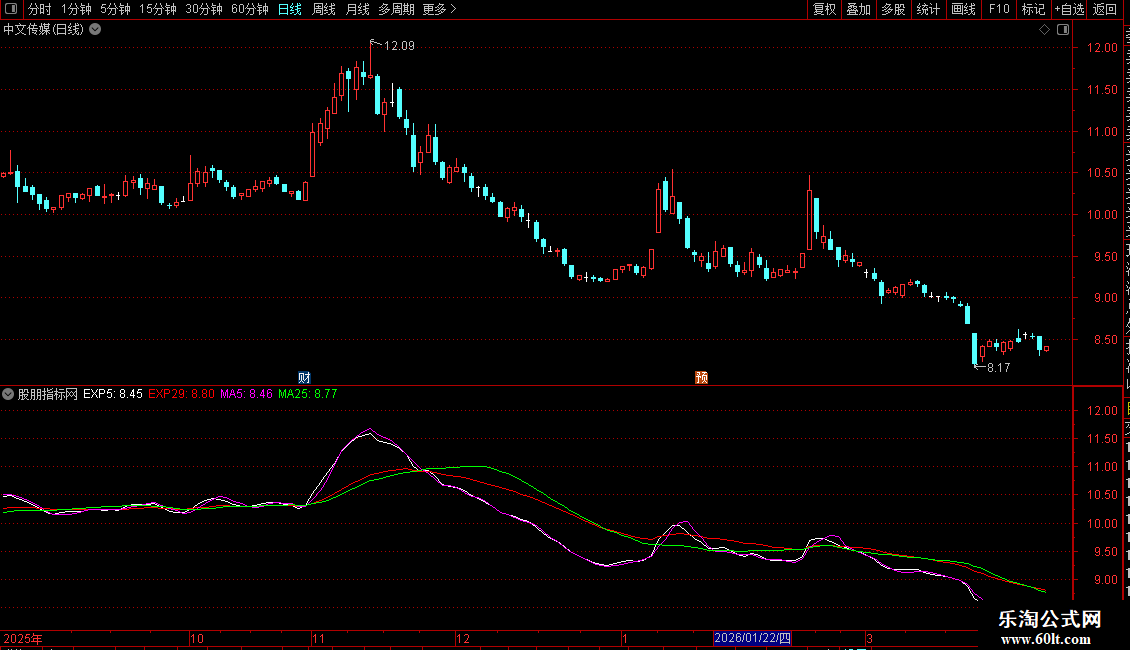Select the 60分钟 period tab
The height and width of the screenshot is (650, 1130).
click(249, 9)
